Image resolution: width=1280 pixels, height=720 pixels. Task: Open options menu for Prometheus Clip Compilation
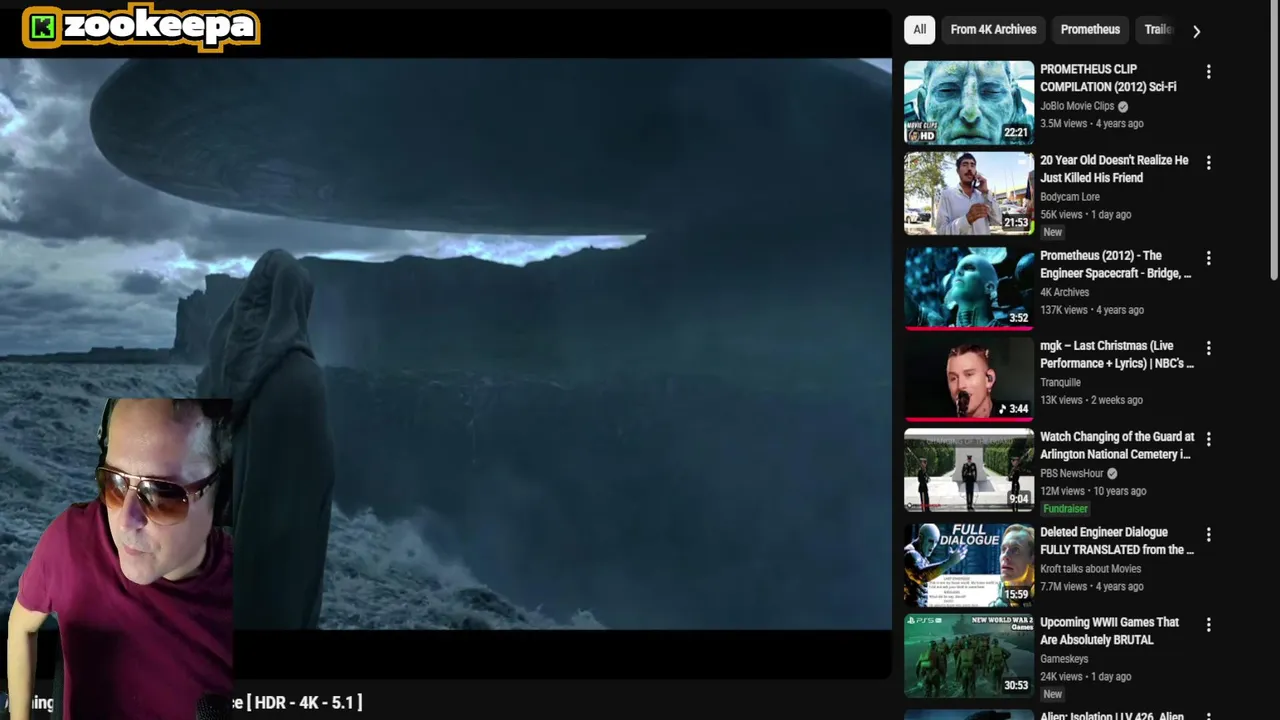1208,72
